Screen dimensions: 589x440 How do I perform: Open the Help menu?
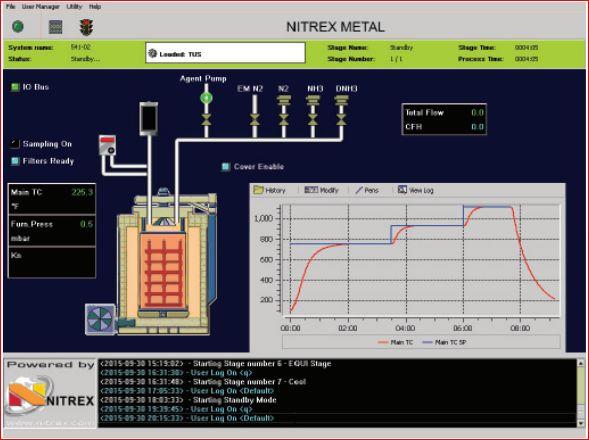pos(95,6)
